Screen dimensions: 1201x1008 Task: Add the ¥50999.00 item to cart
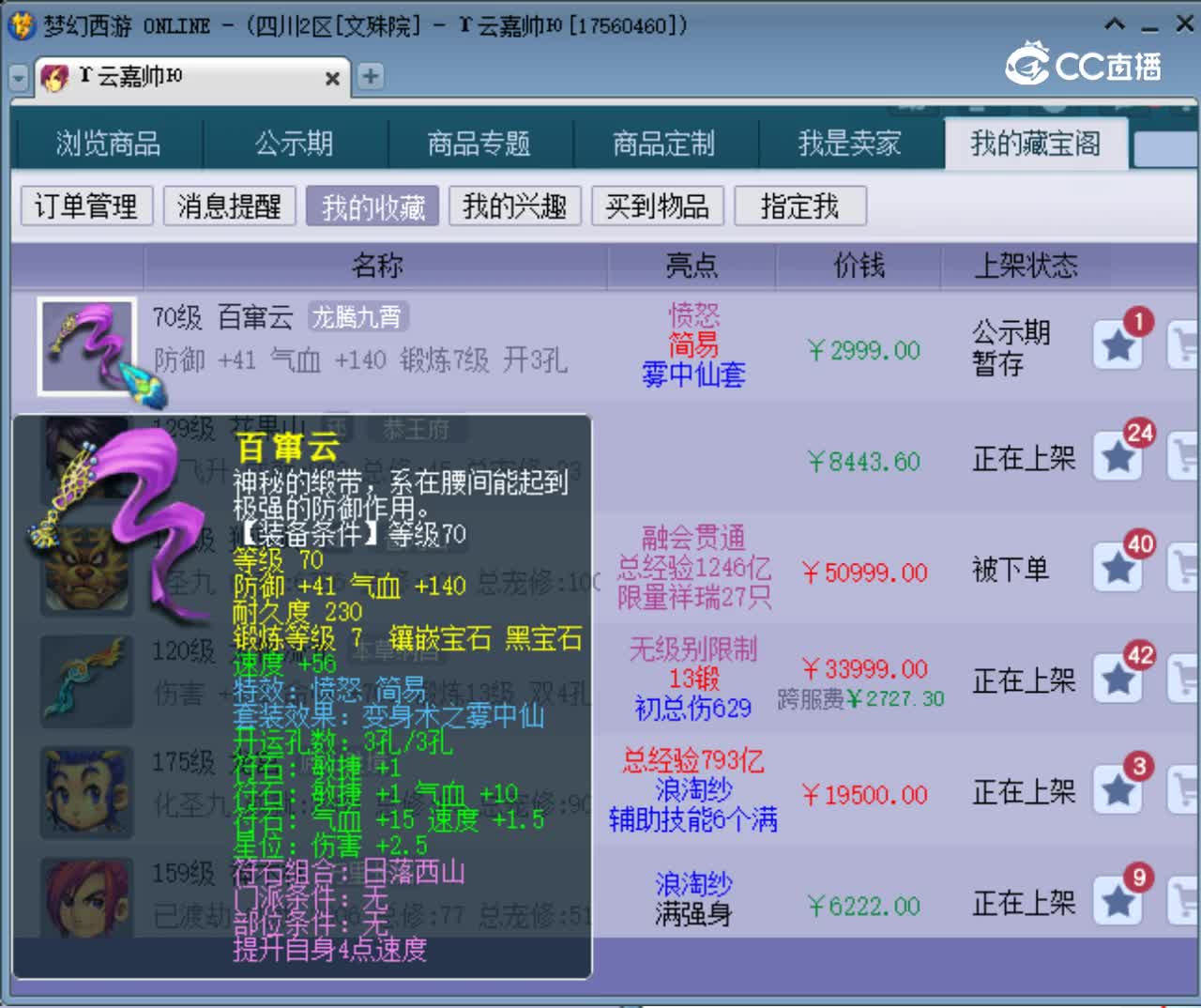click(x=1183, y=568)
